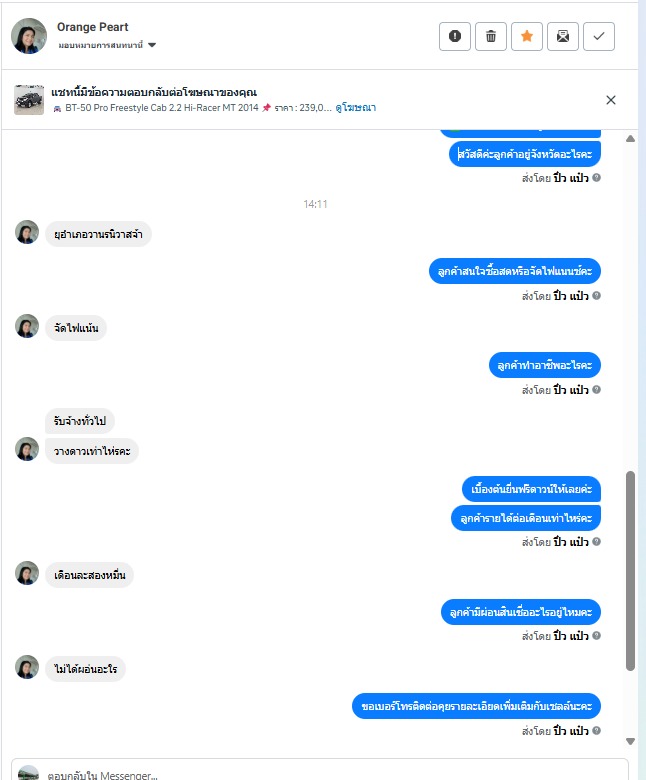The width and height of the screenshot is (646, 780).
Task: Delete conversation using trash icon
Action: pyautogui.click(x=490, y=36)
